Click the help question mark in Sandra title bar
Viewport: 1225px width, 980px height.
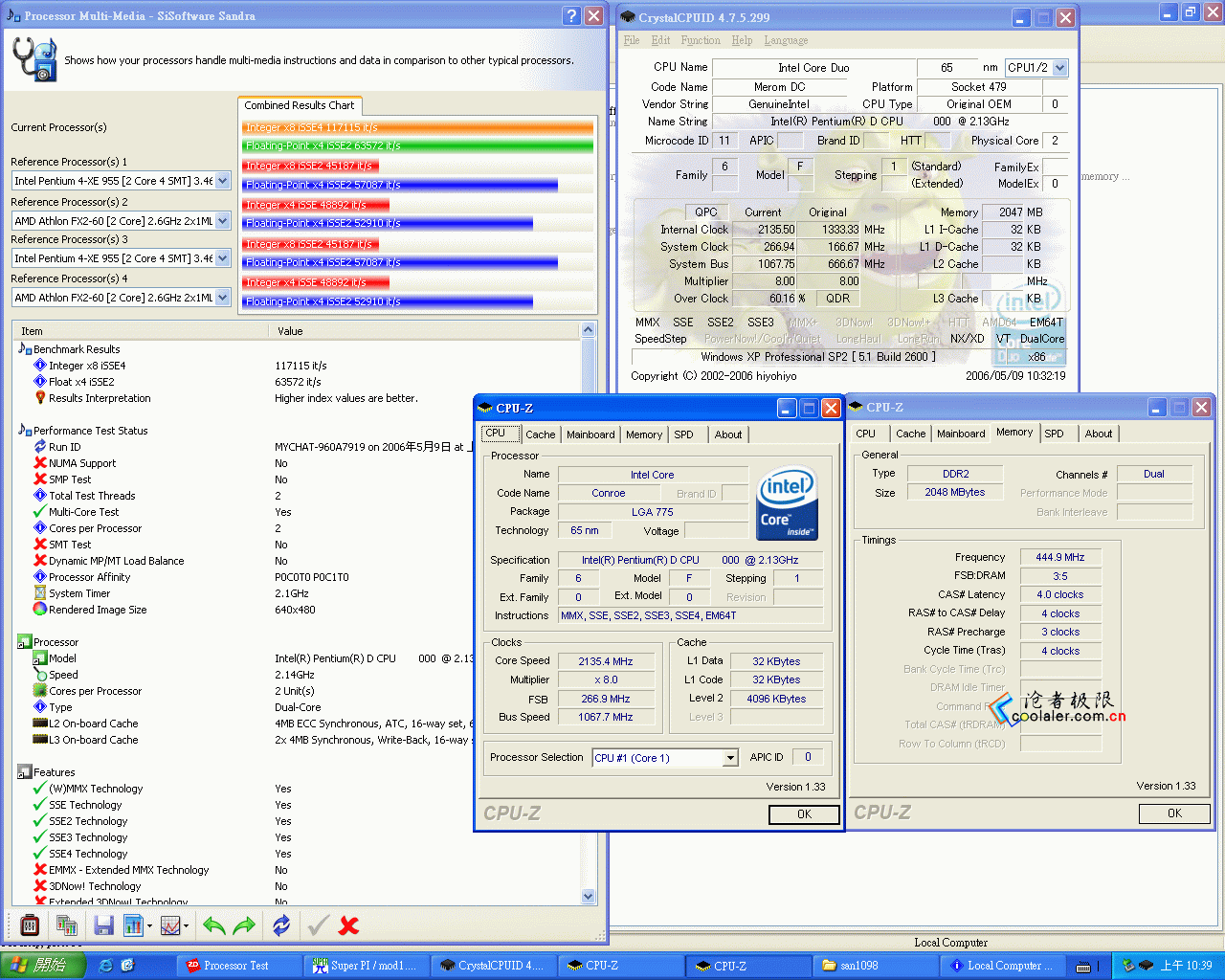571,15
